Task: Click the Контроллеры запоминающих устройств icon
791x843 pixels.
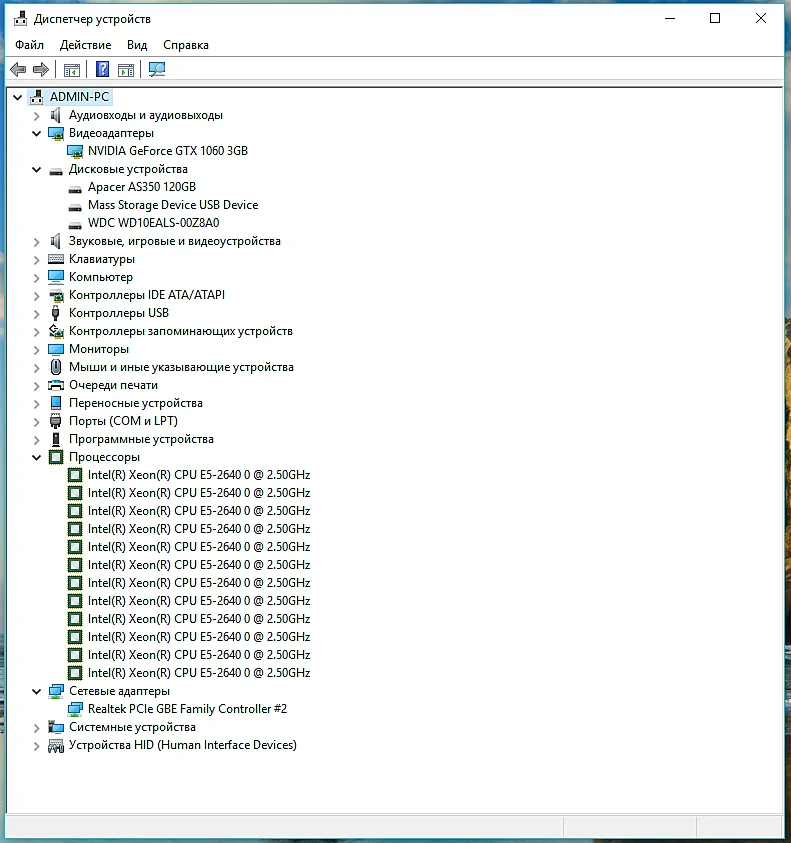Action: [56, 331]
